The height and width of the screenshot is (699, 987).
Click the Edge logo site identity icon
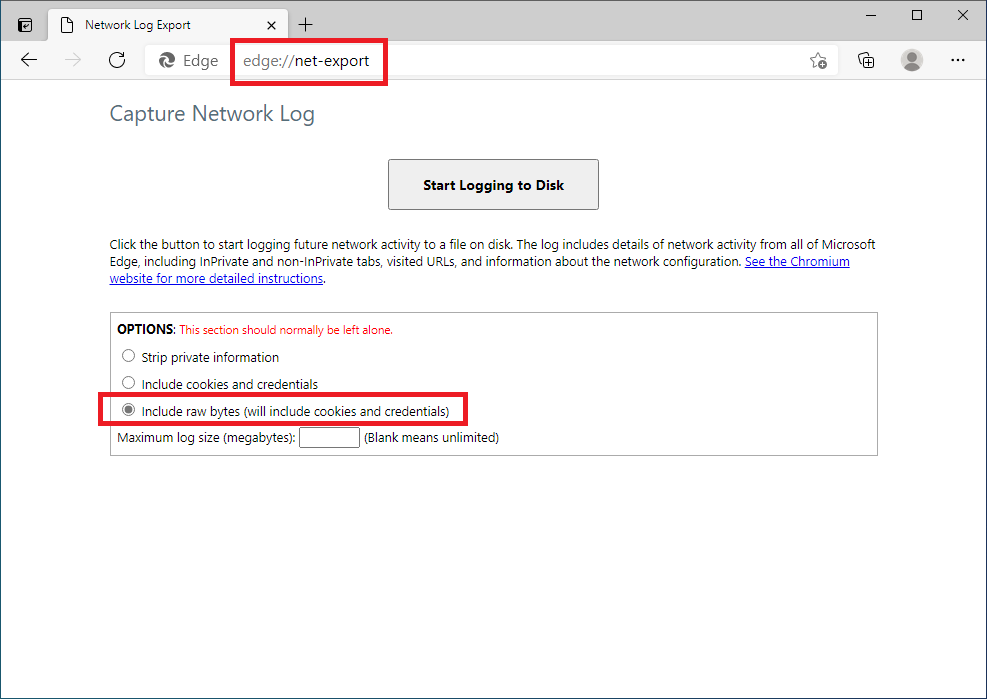coord(167,61)
